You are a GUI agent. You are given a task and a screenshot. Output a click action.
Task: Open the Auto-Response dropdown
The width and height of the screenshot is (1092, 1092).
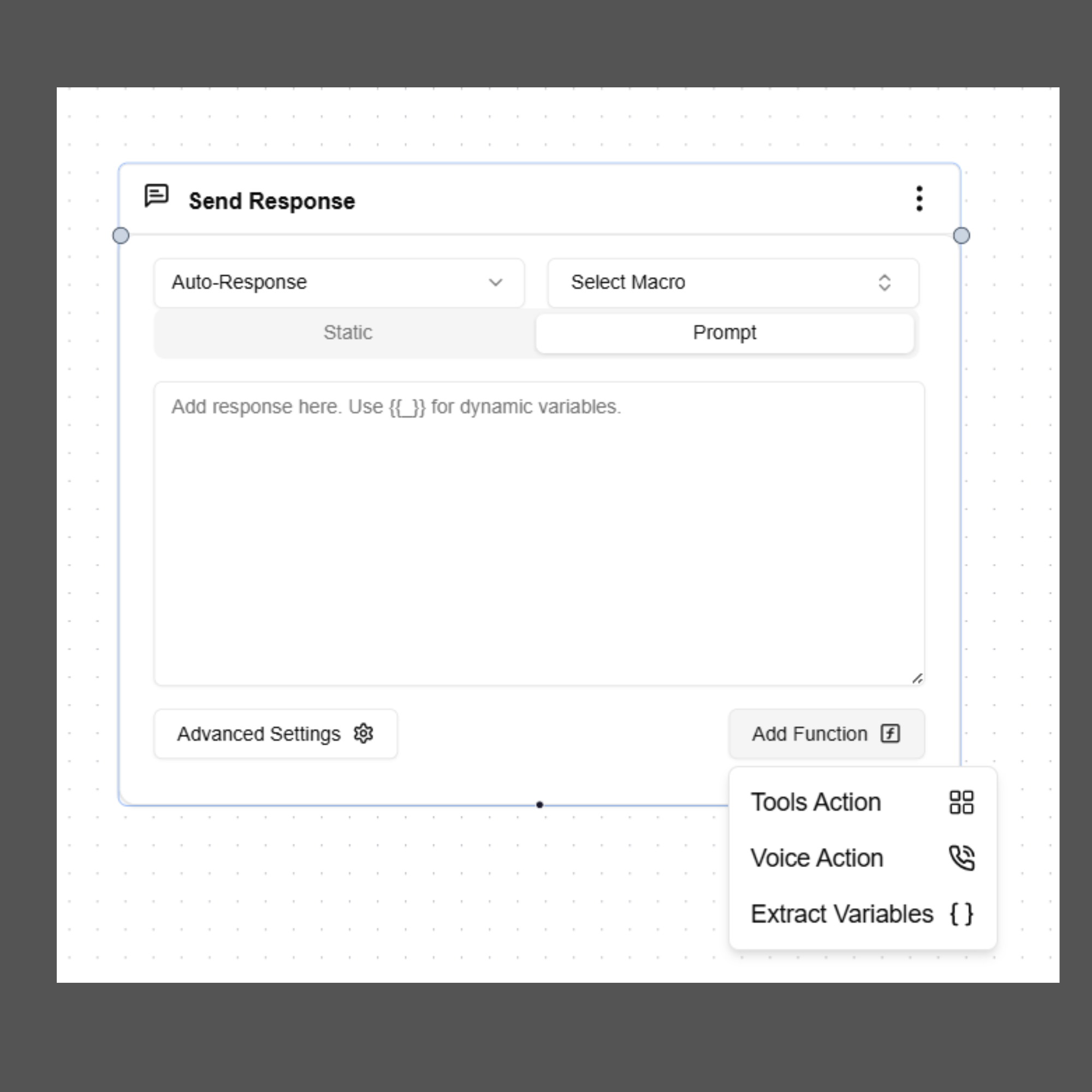[x=339, y=282]
